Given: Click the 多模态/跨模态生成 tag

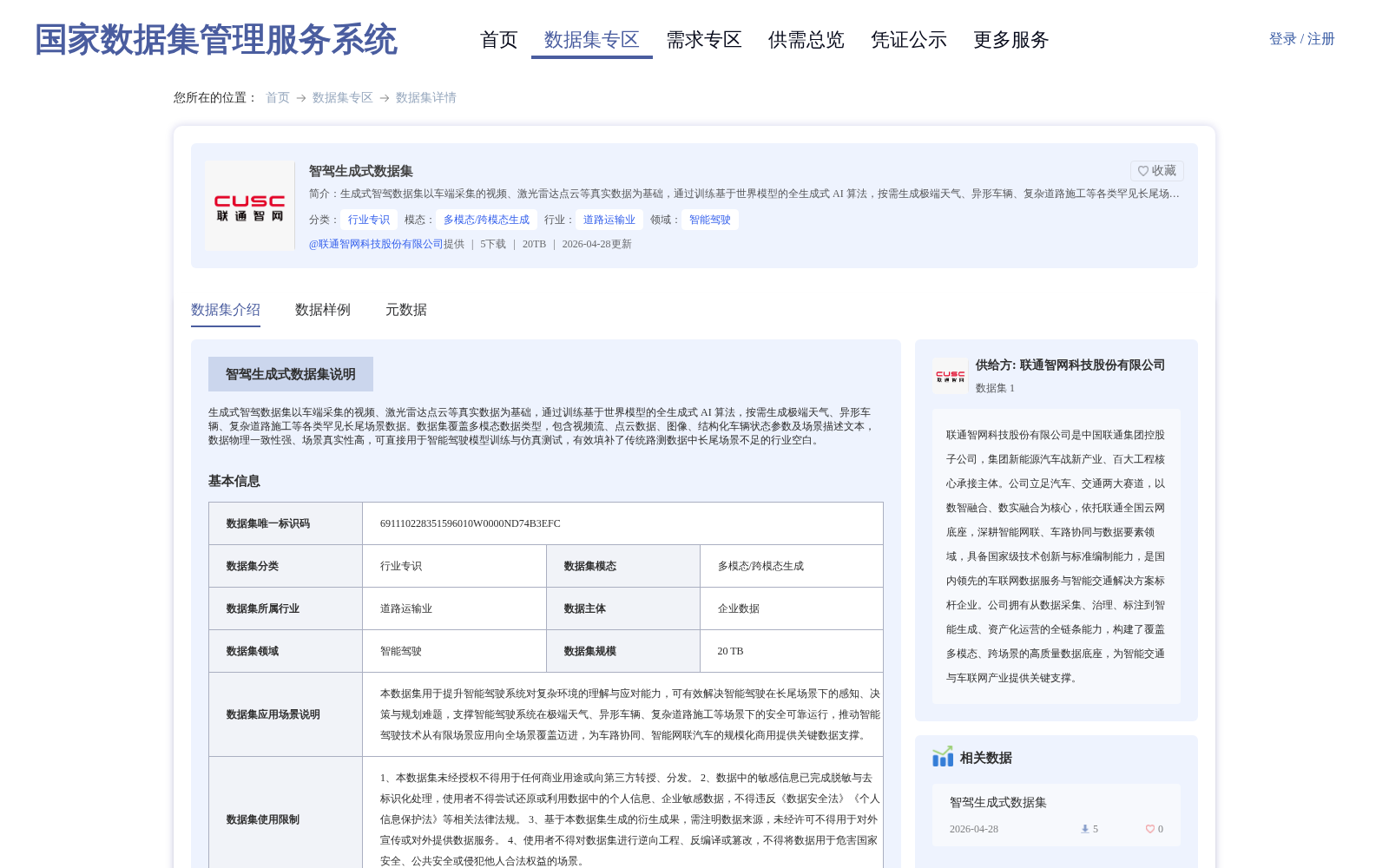Looking at the screenshot, I should pyautogui.click(x=486, y=220).
